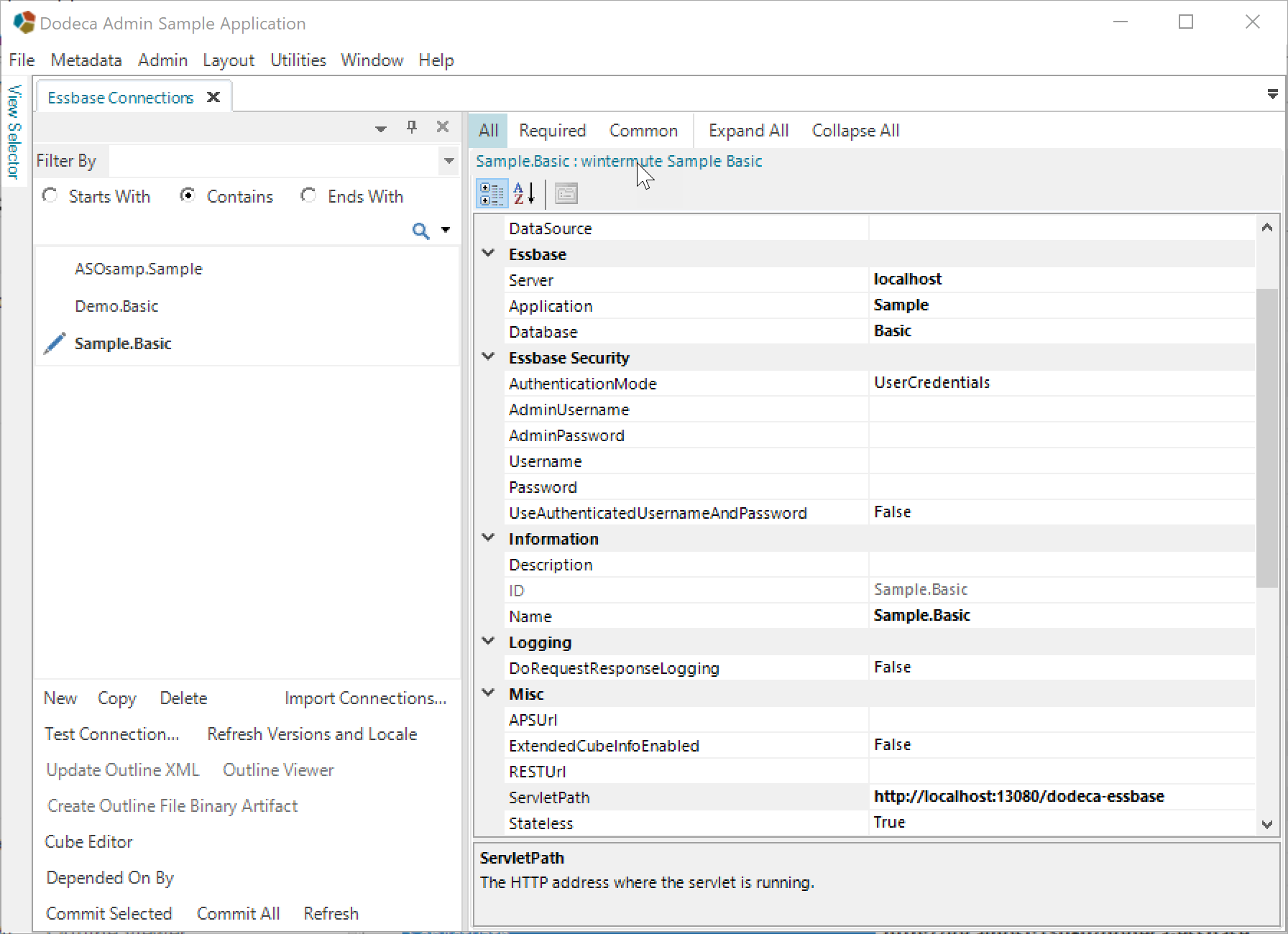The height and width of the screenshot is (934, 1288).
Task: Click the Application value Sample
Action: (901, 305)
